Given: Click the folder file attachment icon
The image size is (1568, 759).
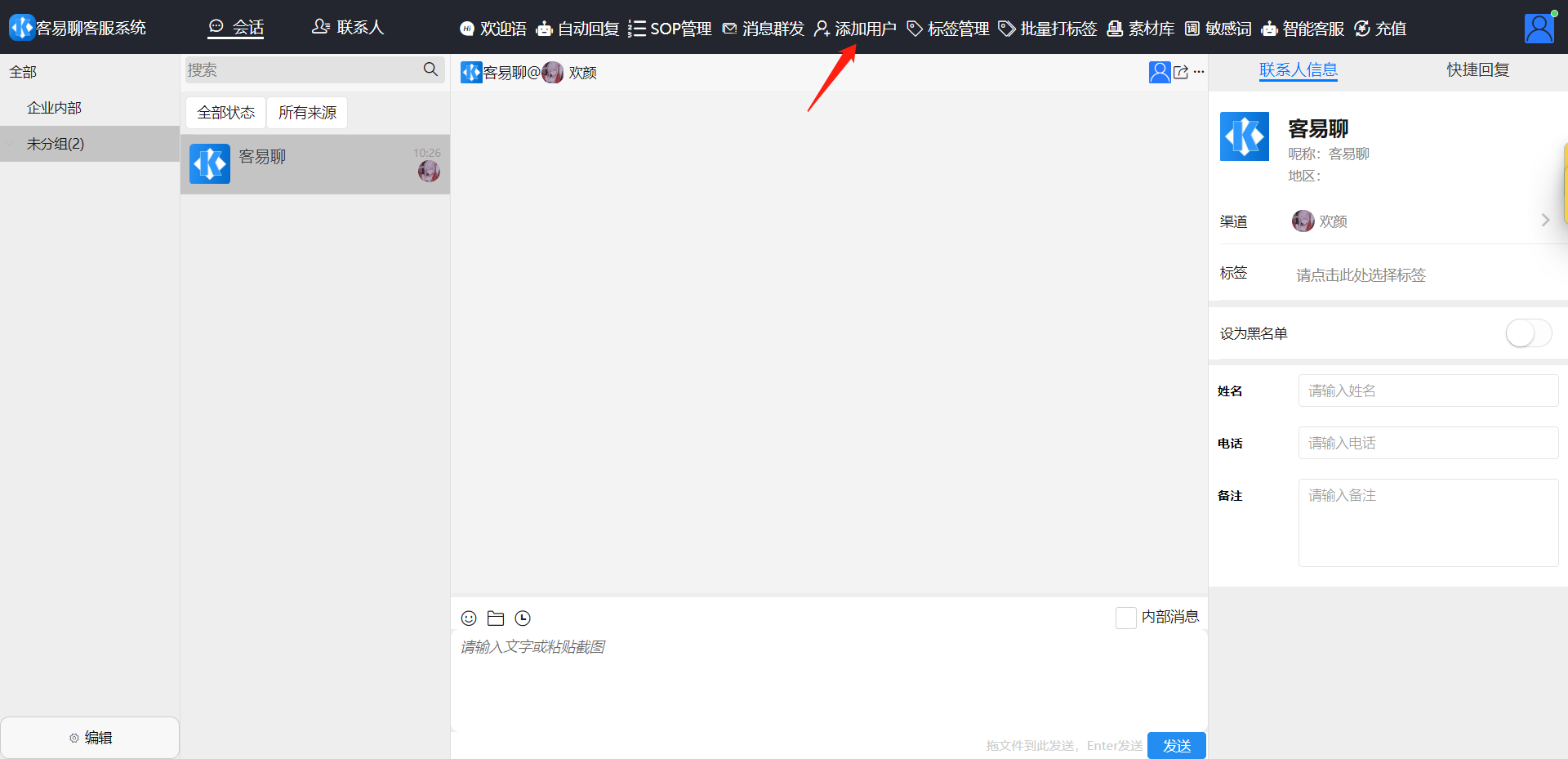Looking at the screenshot, I should (x=496, y=618).
